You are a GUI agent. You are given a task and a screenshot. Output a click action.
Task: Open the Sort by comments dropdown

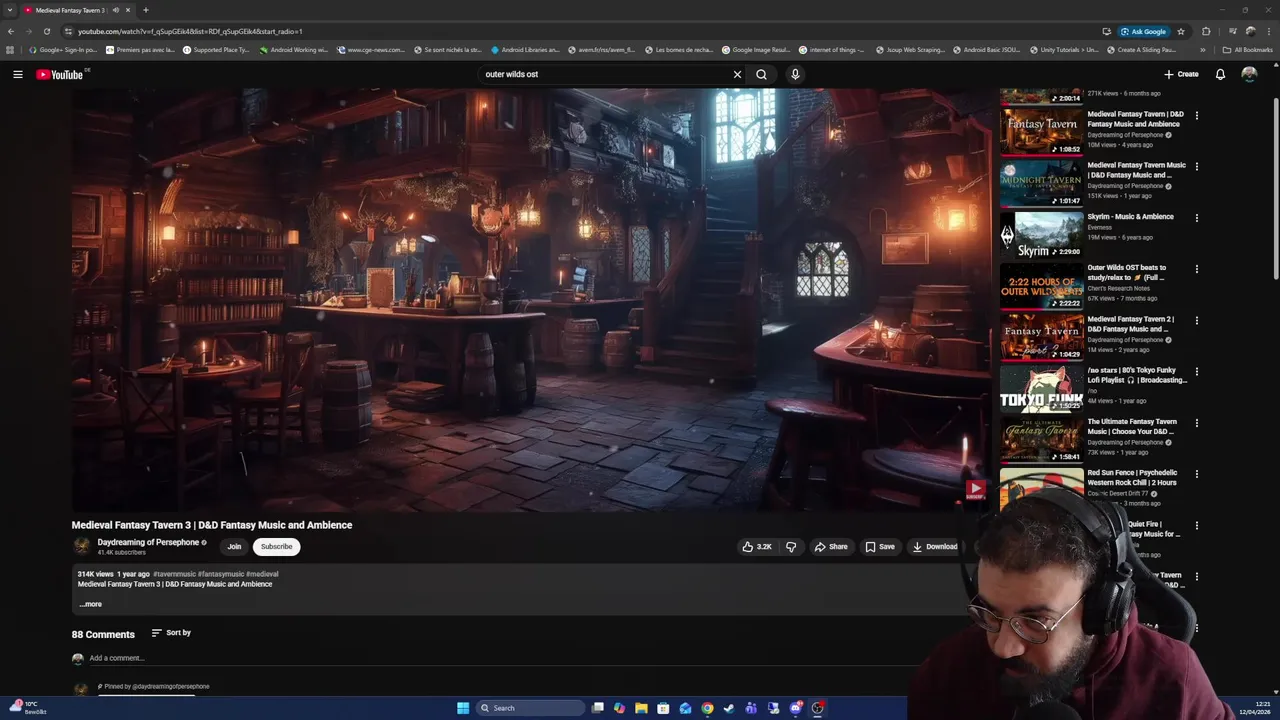point(171,633)
